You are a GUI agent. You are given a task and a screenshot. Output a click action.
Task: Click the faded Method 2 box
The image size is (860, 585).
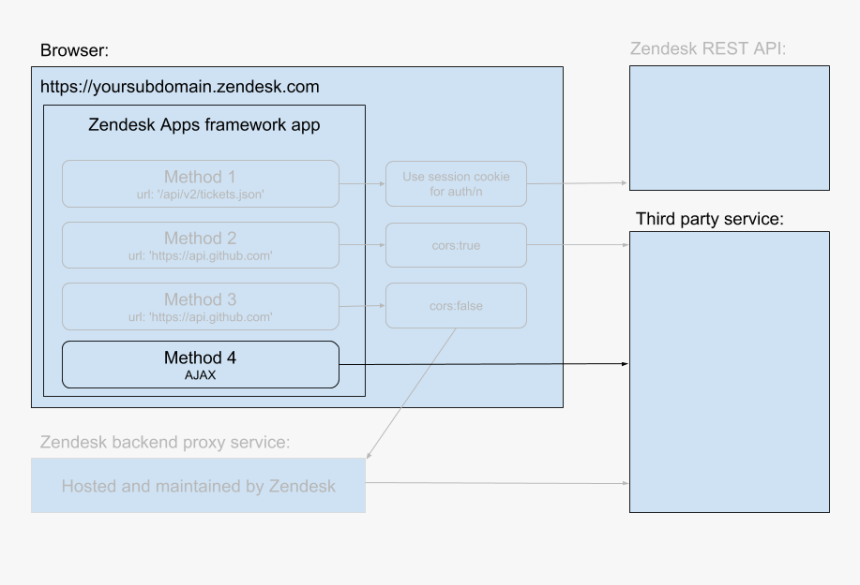pyautogui.click(x=201, y=245)
